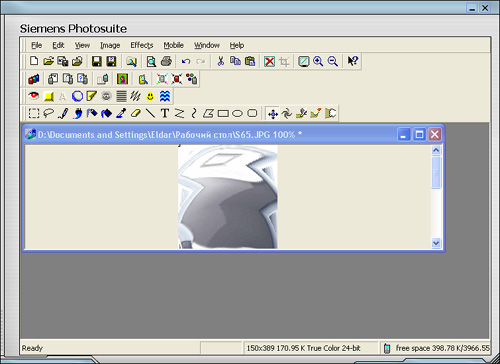Image resolution: width=500 pixels, height=364 pixels.
Task: Minimize the Siemens Photosuite main window
Action: point(472,8)
